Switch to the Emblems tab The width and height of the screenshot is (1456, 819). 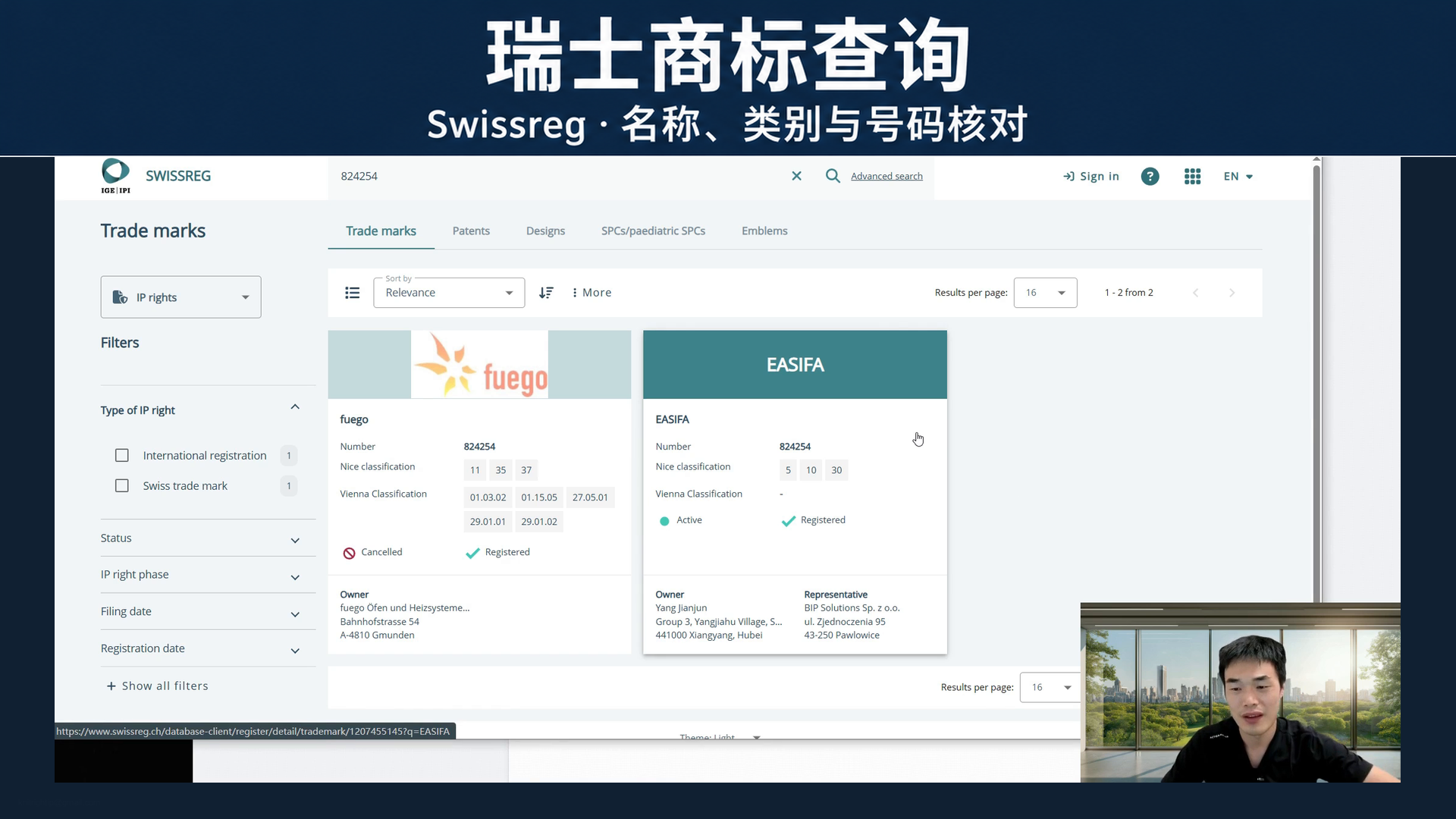tap(764, 231)
